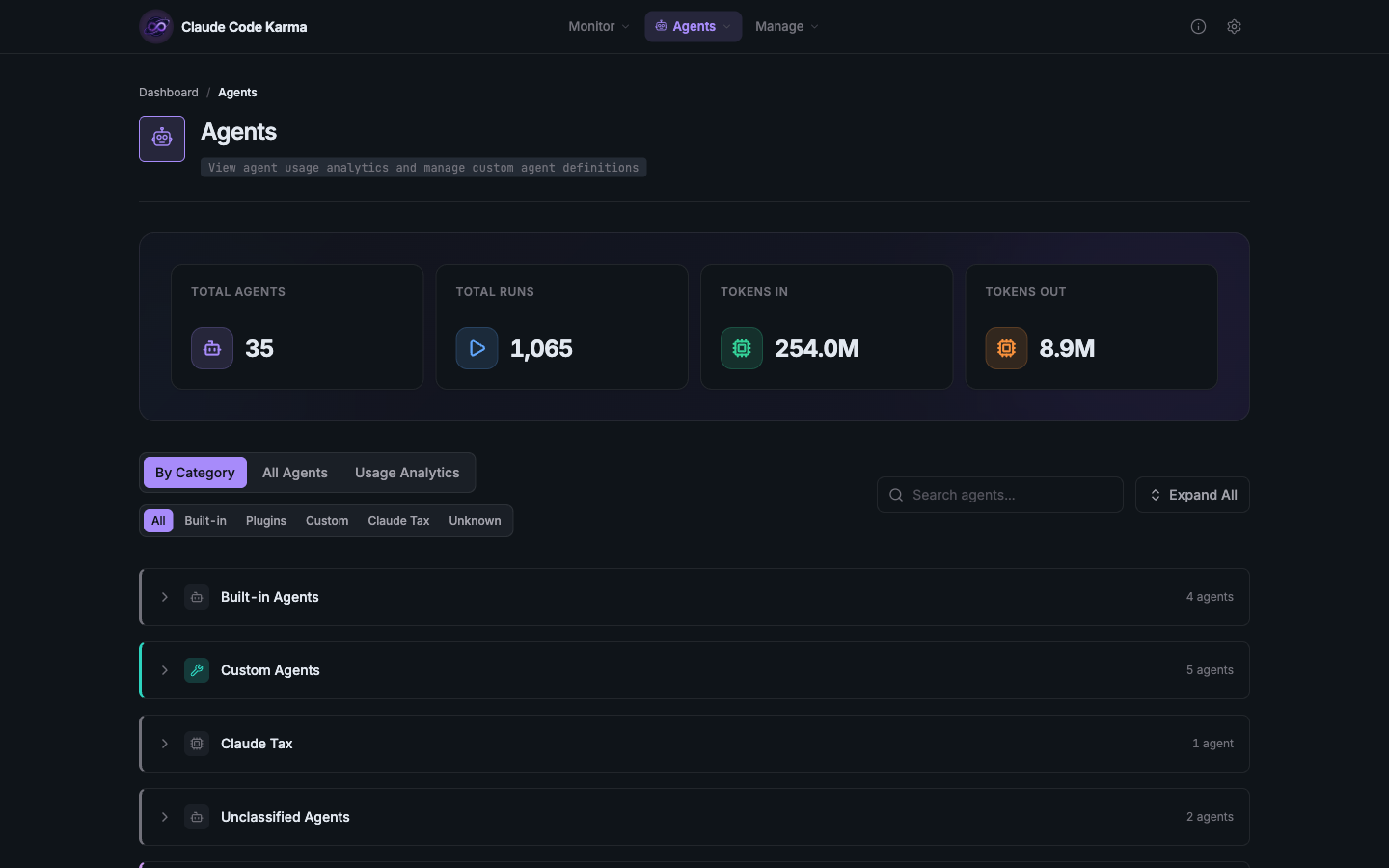
Task: Click the 2 agents count label
Action: 1210,817
